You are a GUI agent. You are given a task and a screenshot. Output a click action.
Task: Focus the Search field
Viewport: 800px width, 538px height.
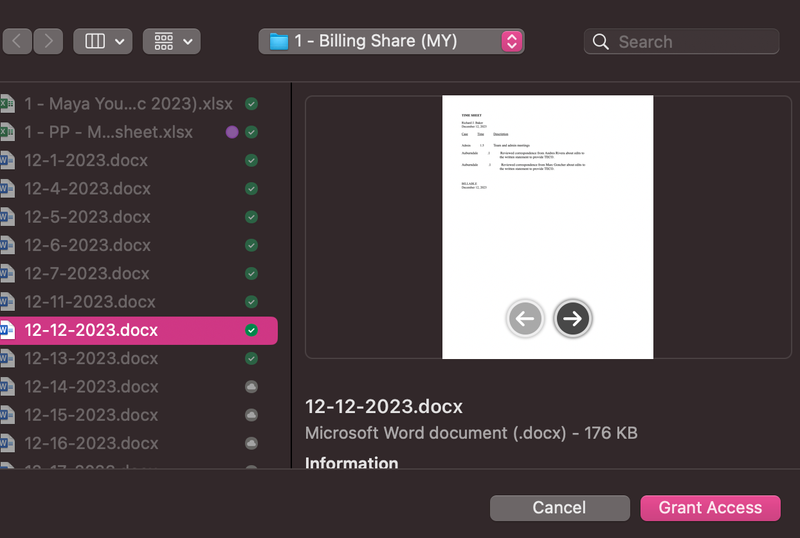681,41
